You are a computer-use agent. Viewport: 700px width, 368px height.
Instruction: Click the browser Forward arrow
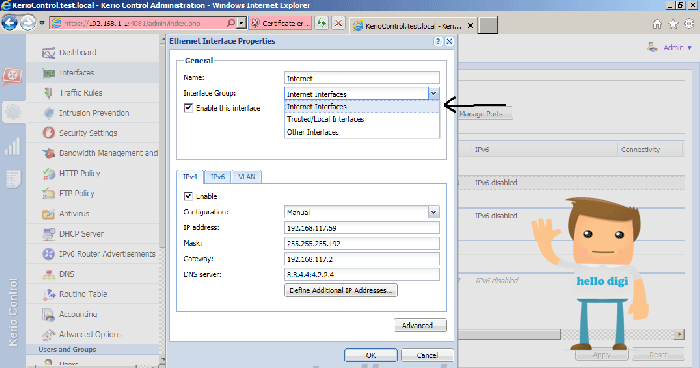click(28, 23)
